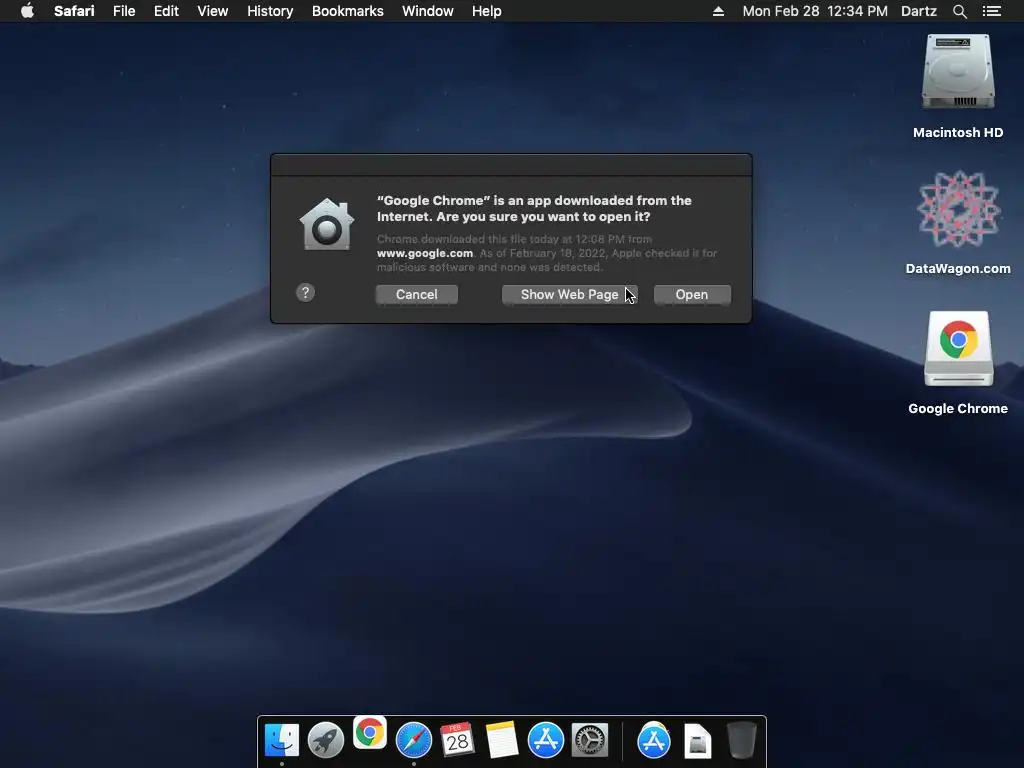This screenshot has width=1024, height=768.
Task: Open the Safari menu
Action: pos(74,11)
